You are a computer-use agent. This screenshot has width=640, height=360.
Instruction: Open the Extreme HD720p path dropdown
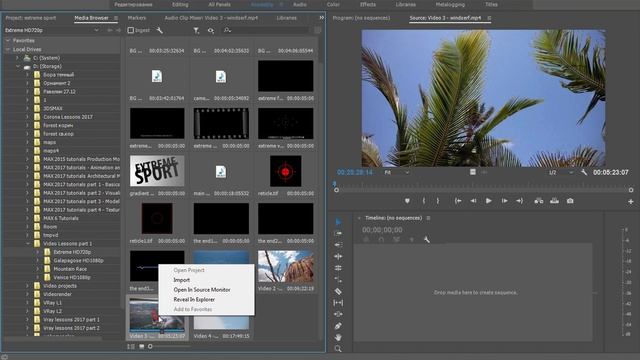(x=96, y=30)
